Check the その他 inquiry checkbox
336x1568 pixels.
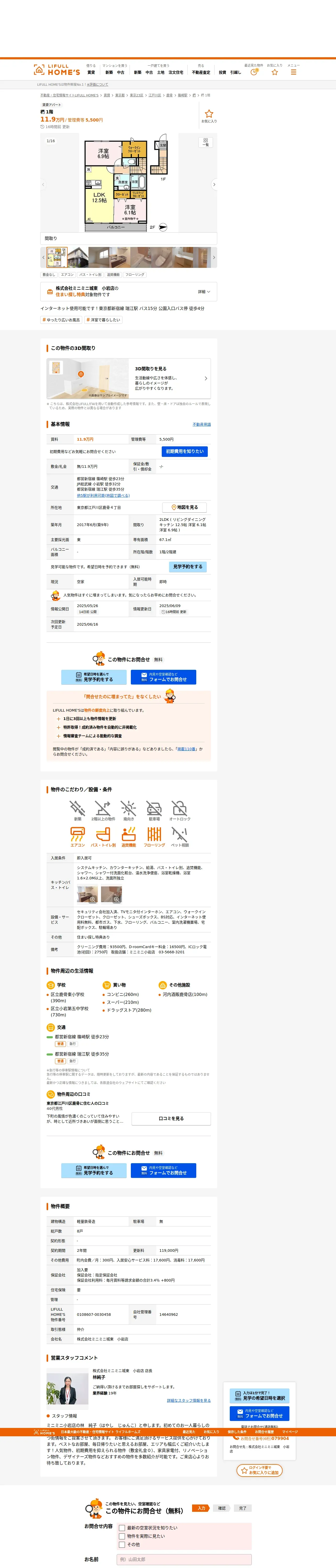[x=122, y=1544]
